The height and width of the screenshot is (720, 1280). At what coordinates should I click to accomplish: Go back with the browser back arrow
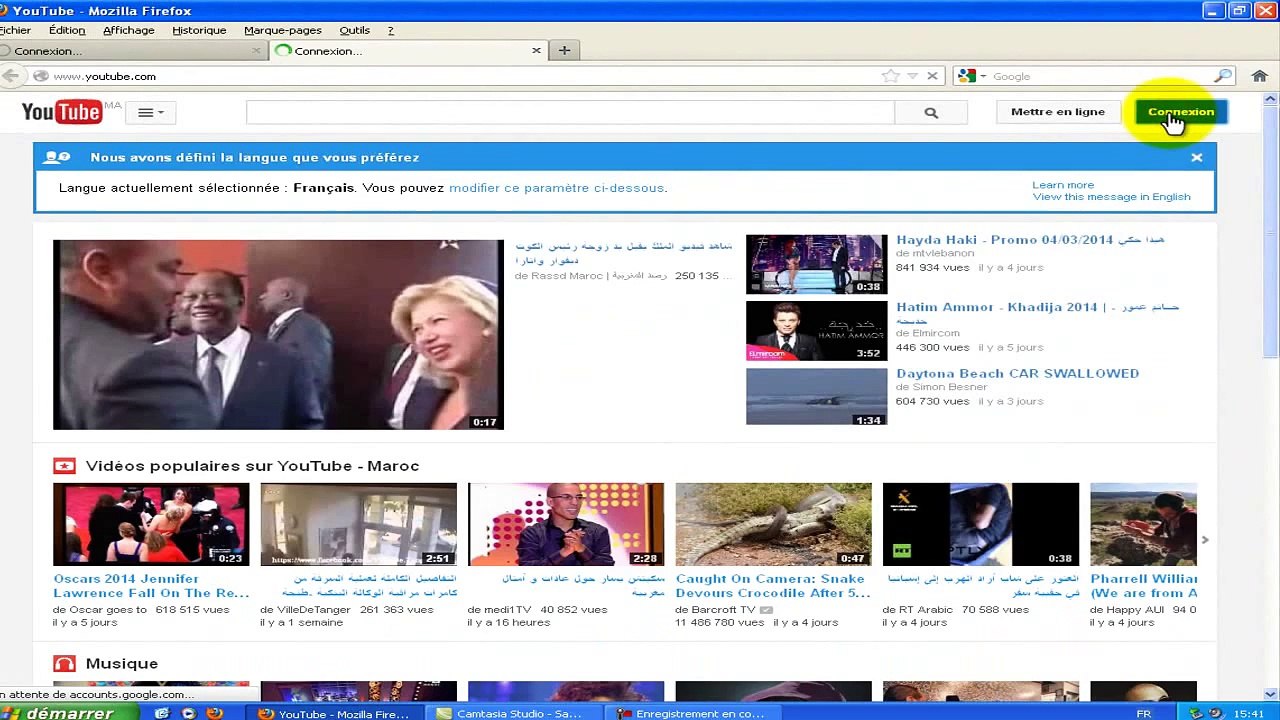pyautogui.click(x=10, y=76)
